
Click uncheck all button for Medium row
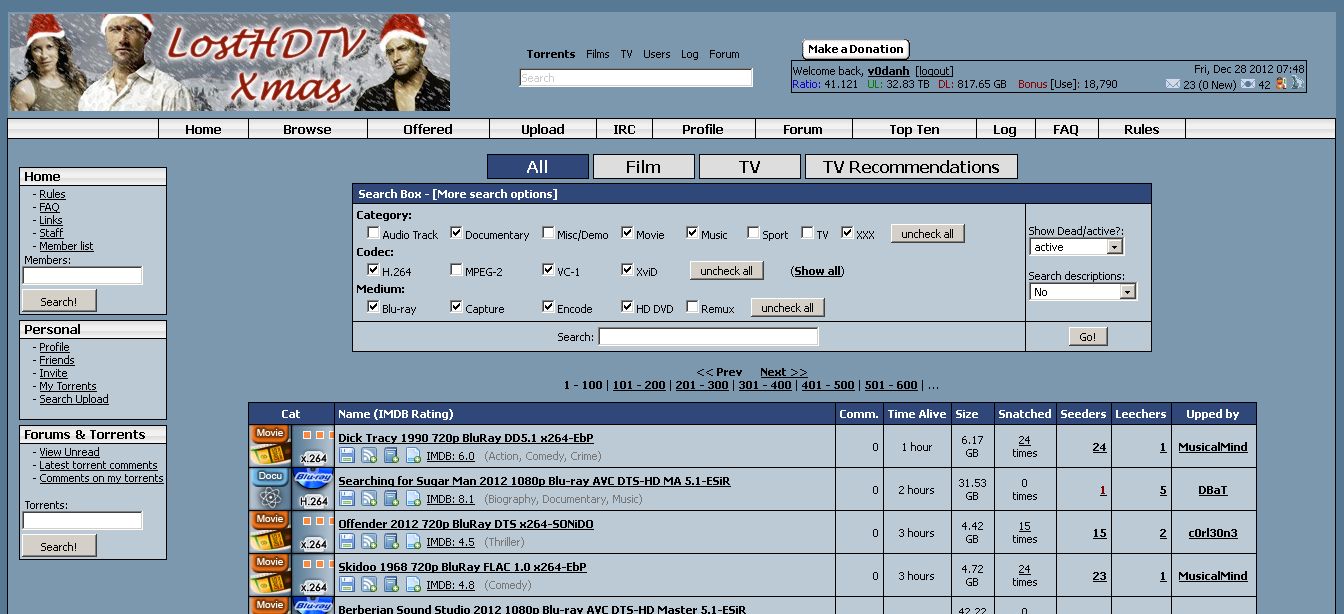coord(788,308)
